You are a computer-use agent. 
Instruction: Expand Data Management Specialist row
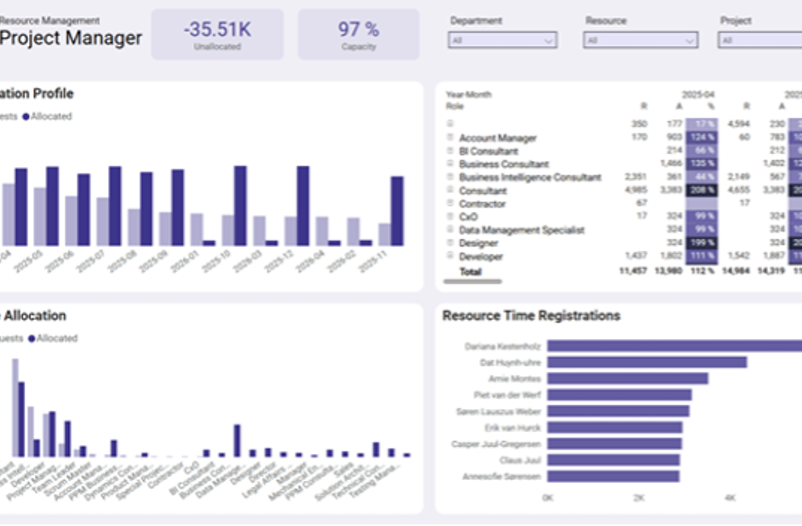coord(451,229)
